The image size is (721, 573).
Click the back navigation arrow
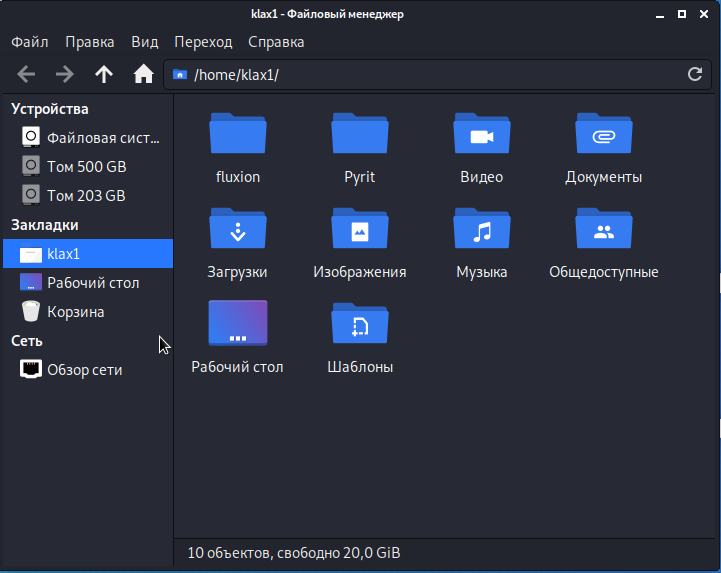[x=27, y=74]
